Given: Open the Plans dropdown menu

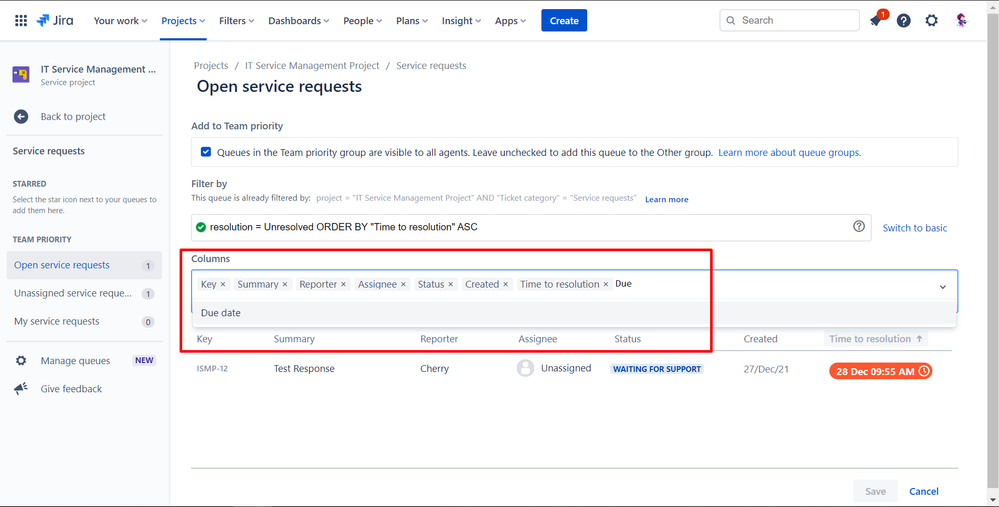Looking at the screenshot, I should [x=412, y=20].
